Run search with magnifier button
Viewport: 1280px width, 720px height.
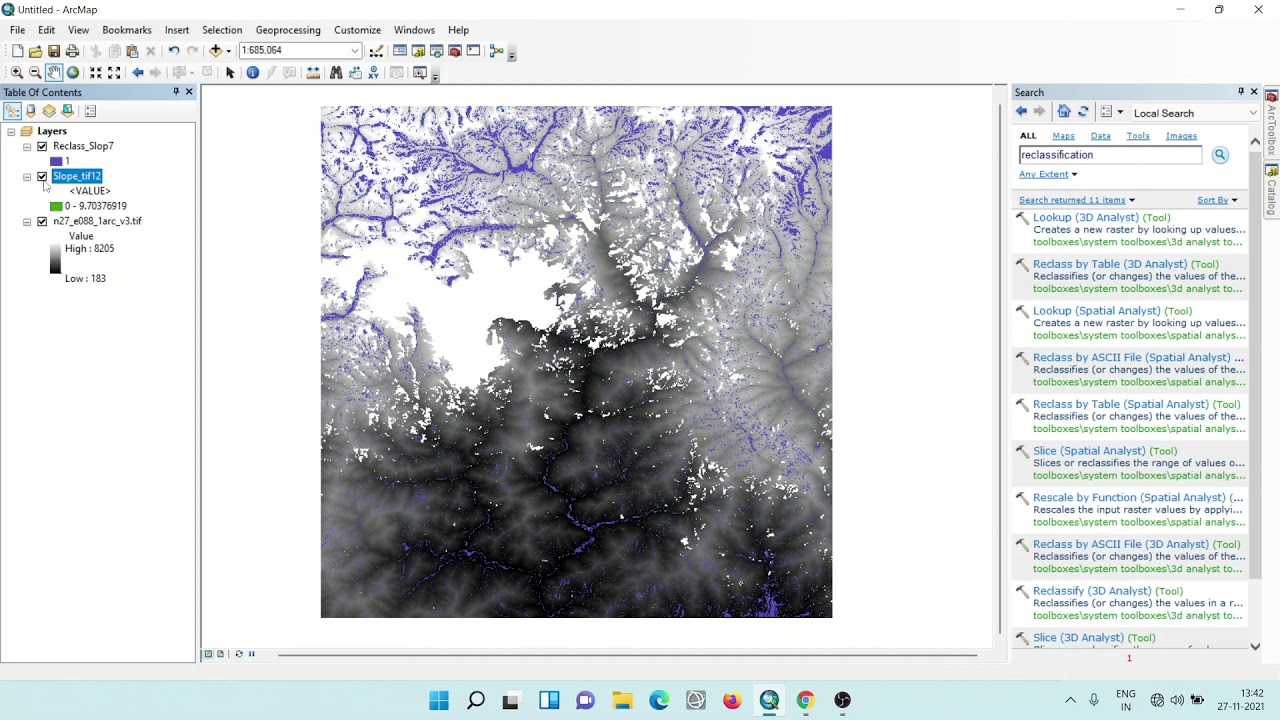click(1220, 155)
